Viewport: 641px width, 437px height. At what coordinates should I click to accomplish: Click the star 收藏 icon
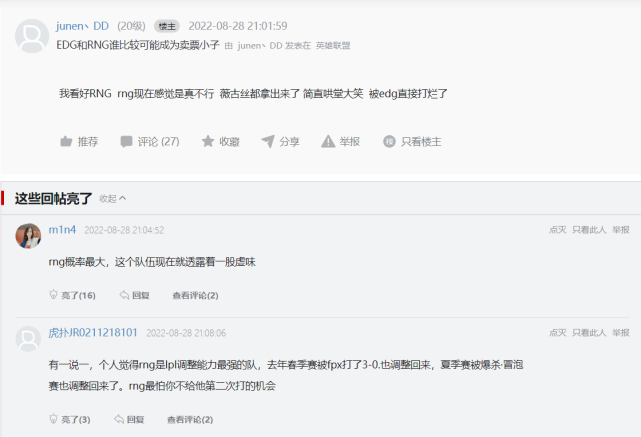[x=208, y=141]
